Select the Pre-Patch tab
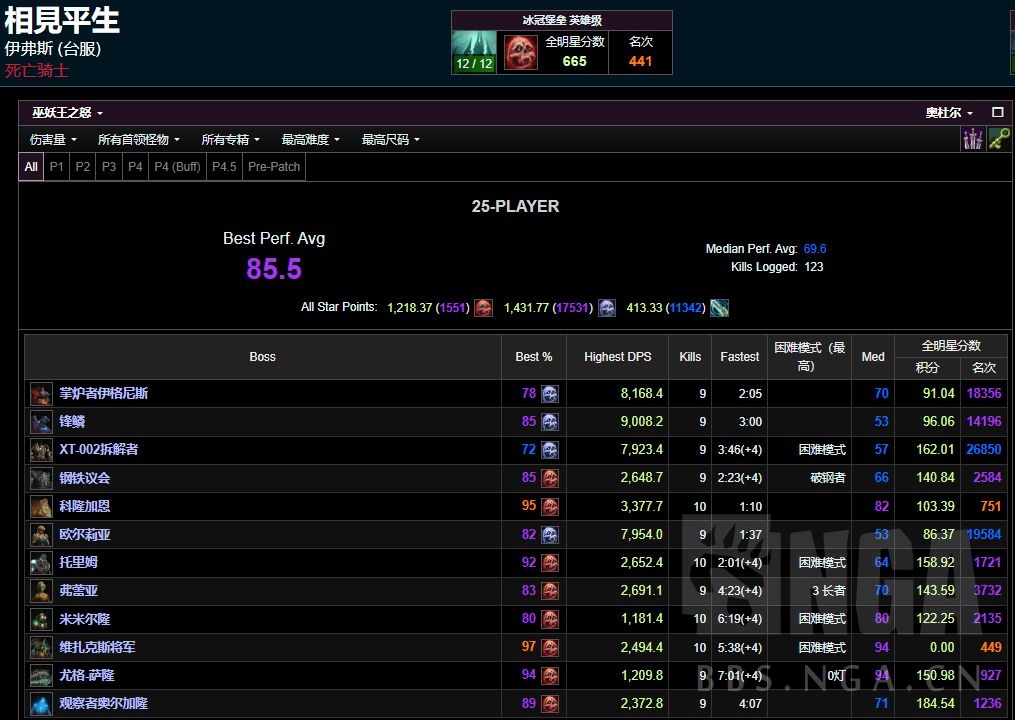1015x720 pixels. coord(273,167)
